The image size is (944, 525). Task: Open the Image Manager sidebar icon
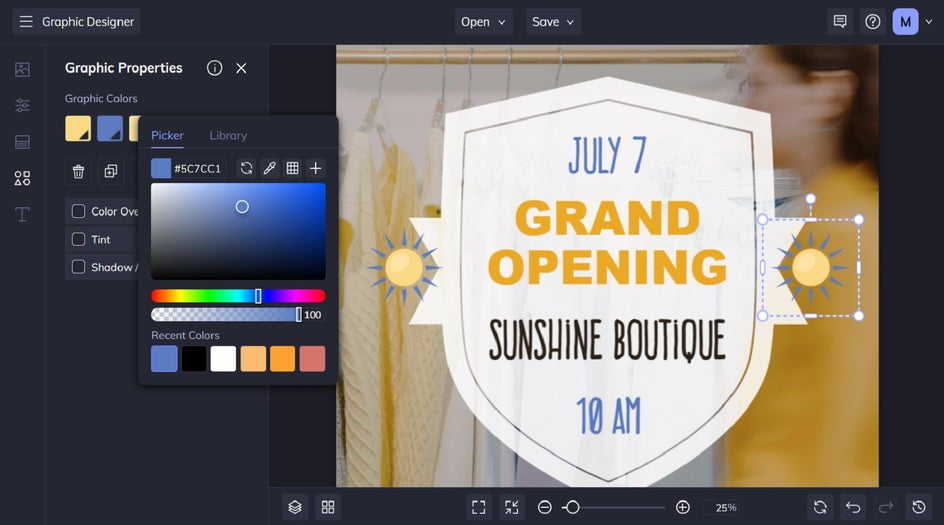pos(22,69)
